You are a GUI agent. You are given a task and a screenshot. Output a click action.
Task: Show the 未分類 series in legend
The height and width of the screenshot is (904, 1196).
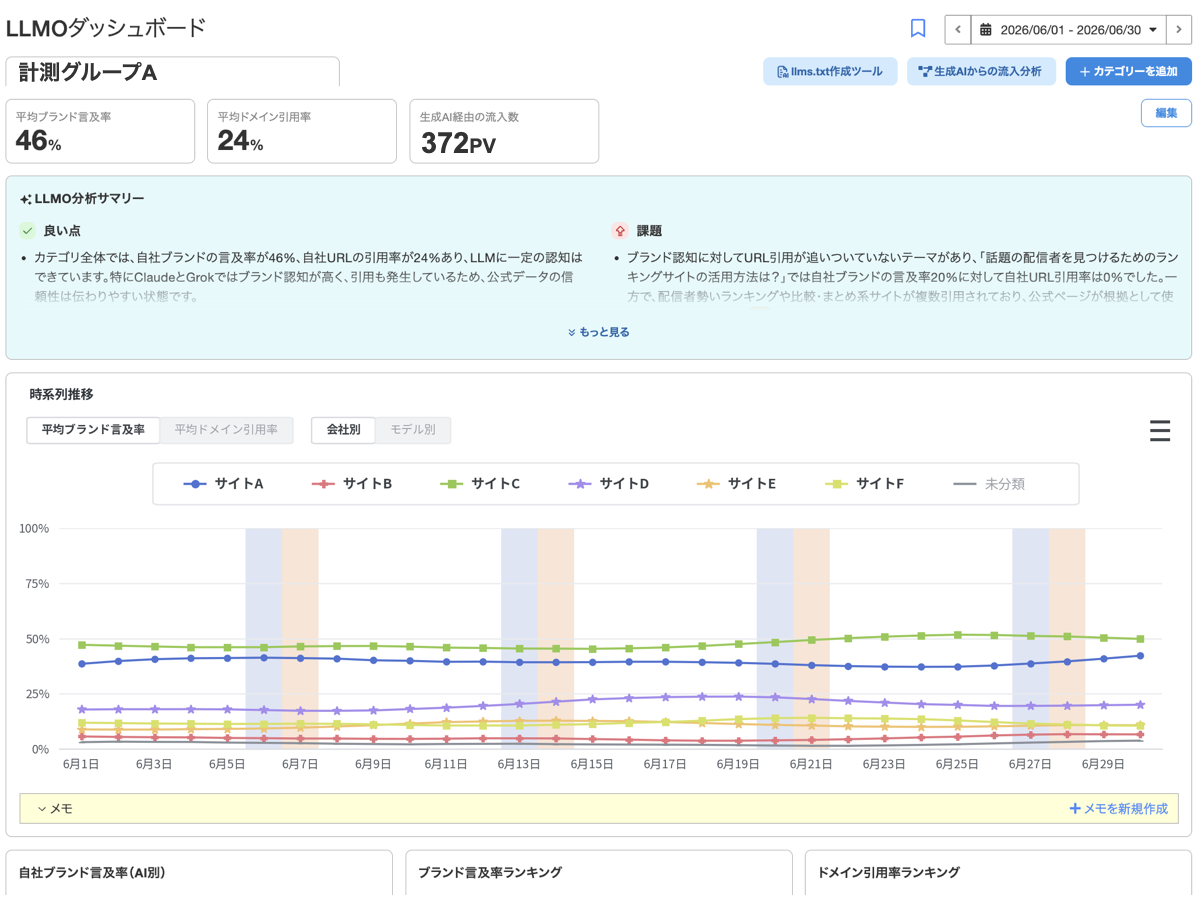click(x=989, y=484)
